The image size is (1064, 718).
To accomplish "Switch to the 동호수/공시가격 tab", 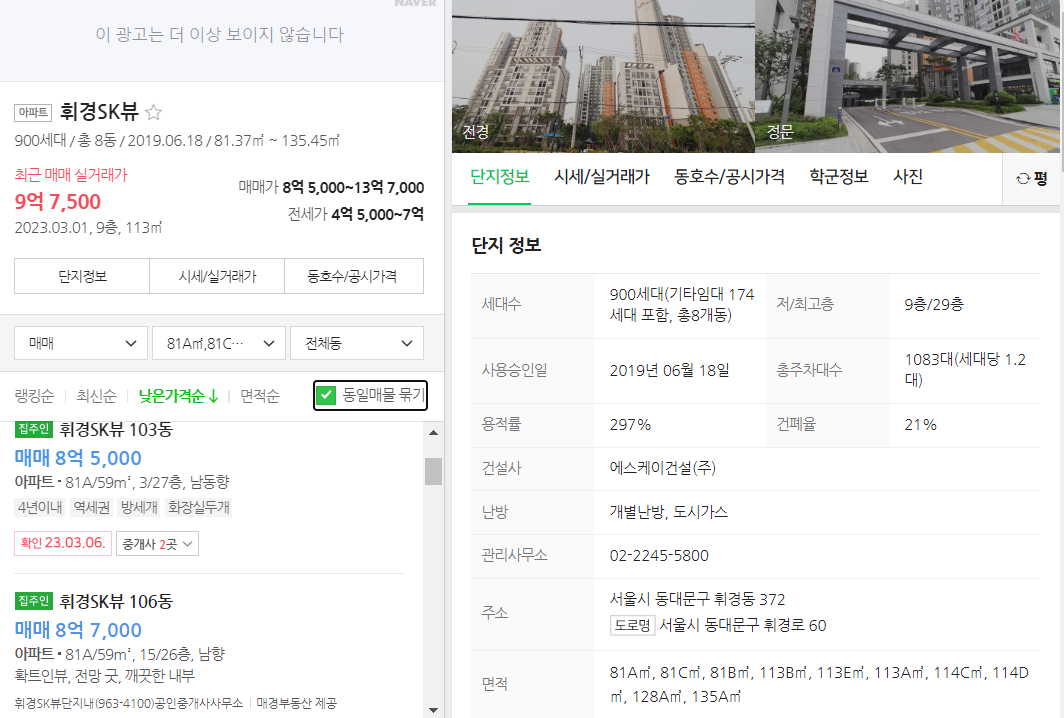I will point(729,177).
